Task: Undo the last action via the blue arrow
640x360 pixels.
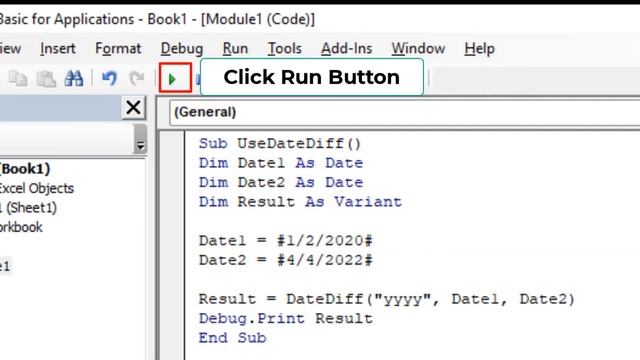Action: [109, 78]
